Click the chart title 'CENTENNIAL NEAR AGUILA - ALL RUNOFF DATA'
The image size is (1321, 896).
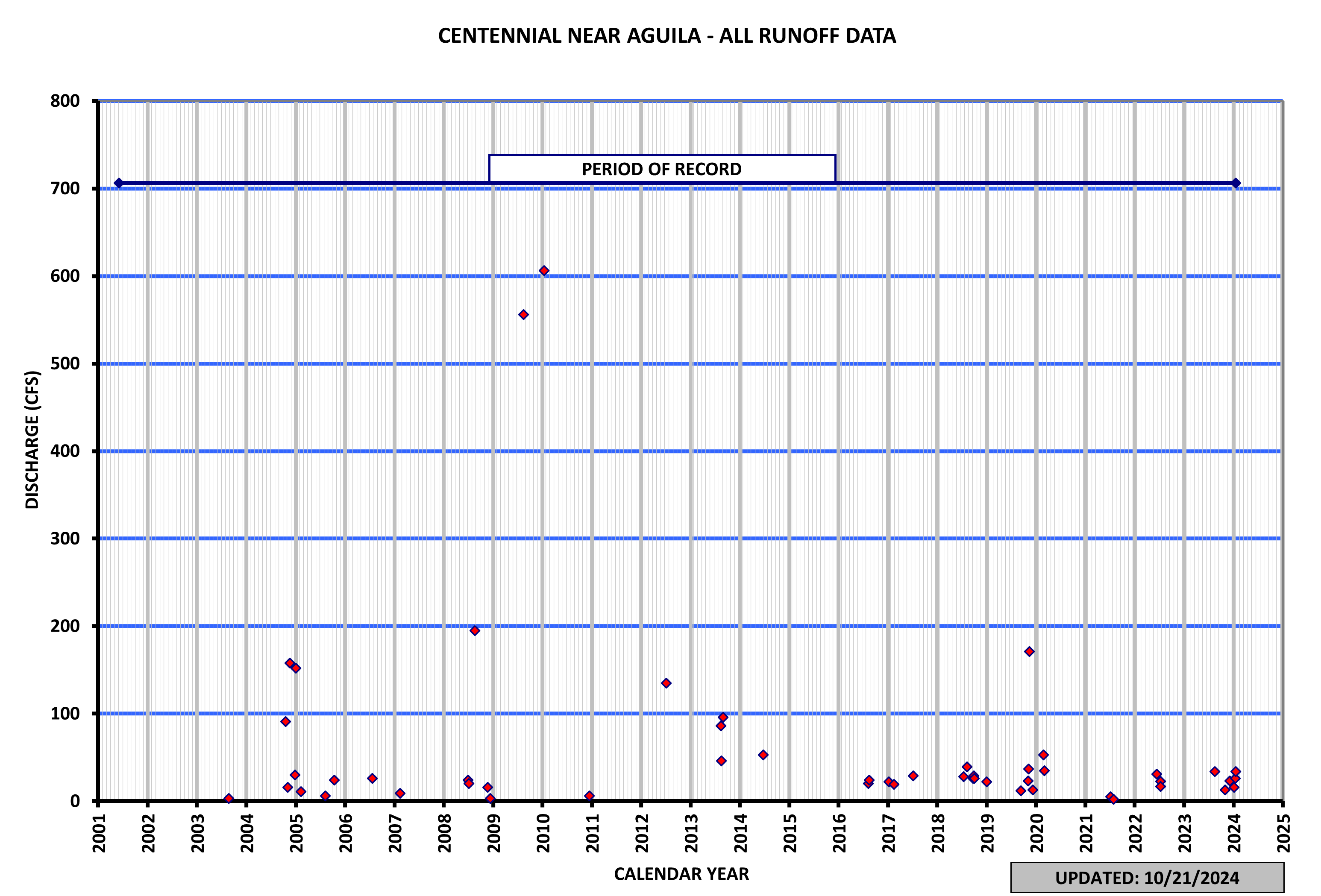tap(667, 36)
